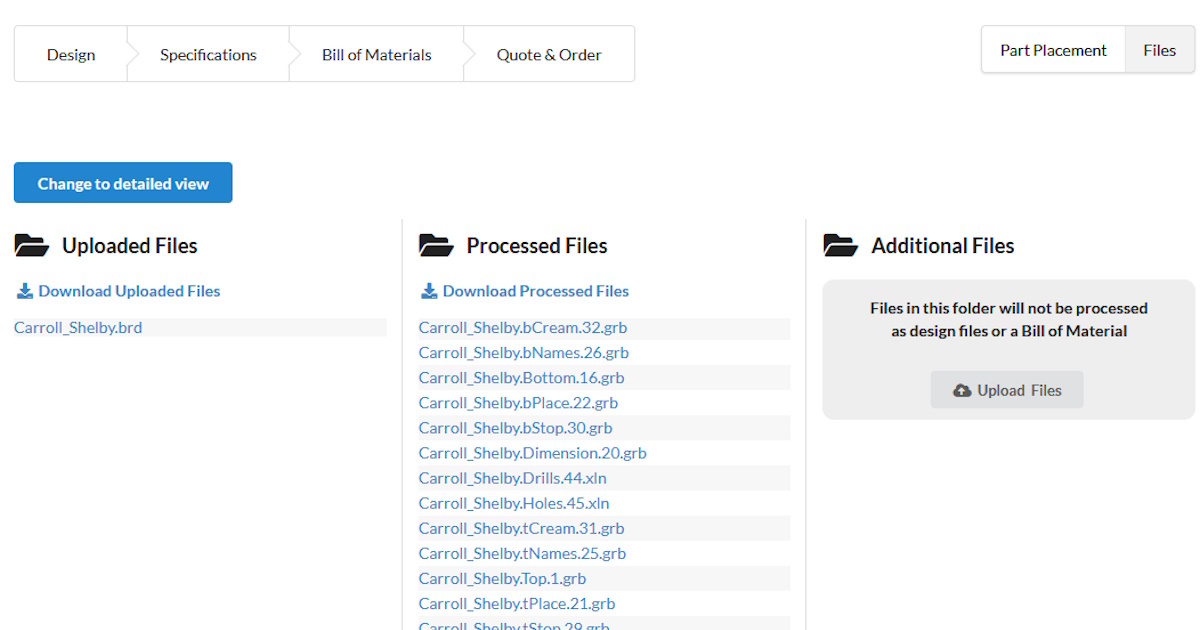This screenshot has height=630, width=1200.
Task: Select the Carroll_Shelby.Dimension.20.grb file
Action: pyautogui.click(x=532, y=452)
